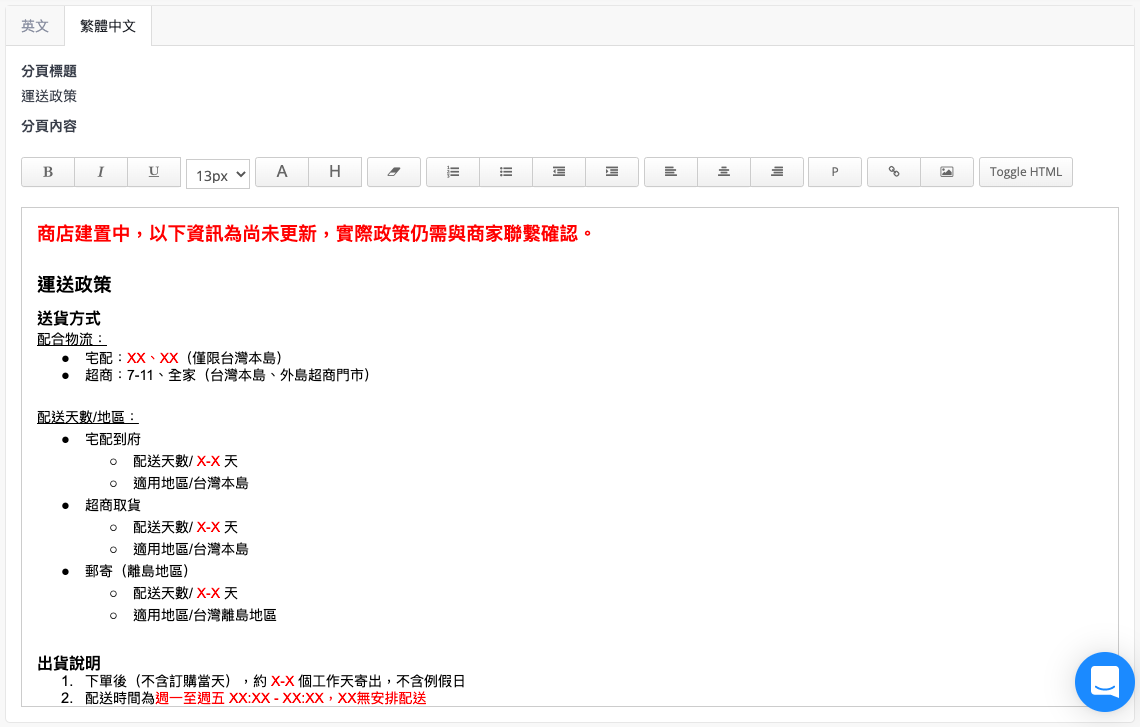Clear formatting using the eraser icon
This screenshot has height=727, width=1140.
coord(394,172)
